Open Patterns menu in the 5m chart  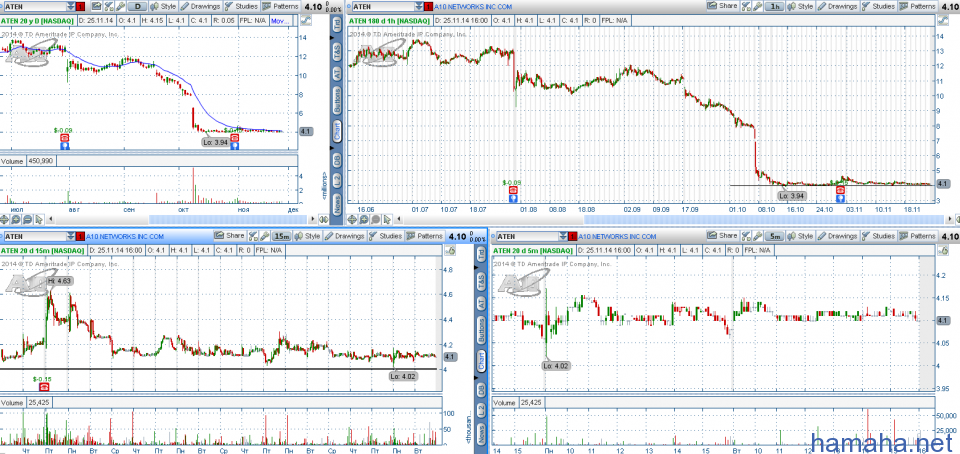pos(918,236)
